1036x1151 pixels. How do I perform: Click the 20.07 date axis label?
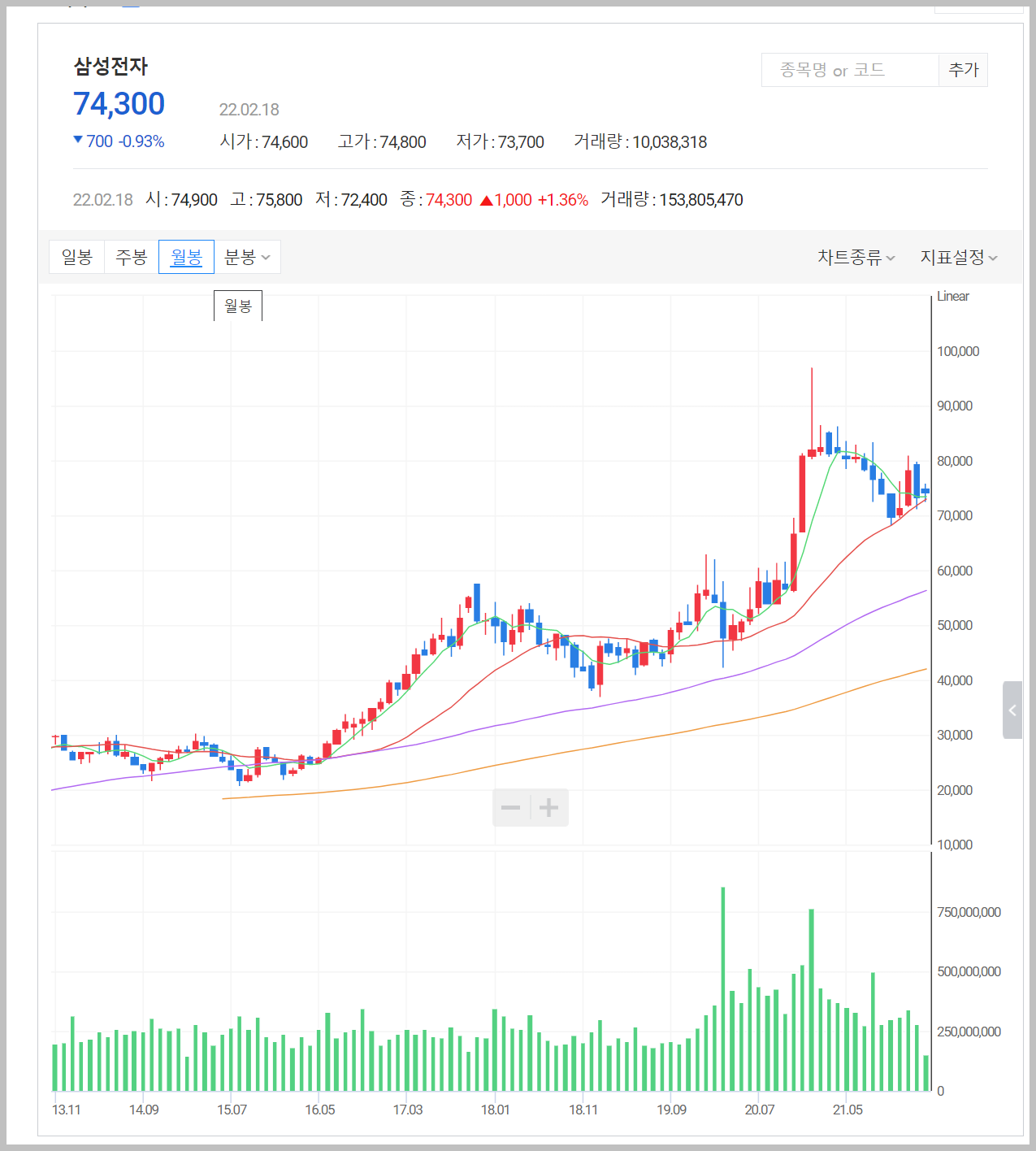tap(760, 1110)
